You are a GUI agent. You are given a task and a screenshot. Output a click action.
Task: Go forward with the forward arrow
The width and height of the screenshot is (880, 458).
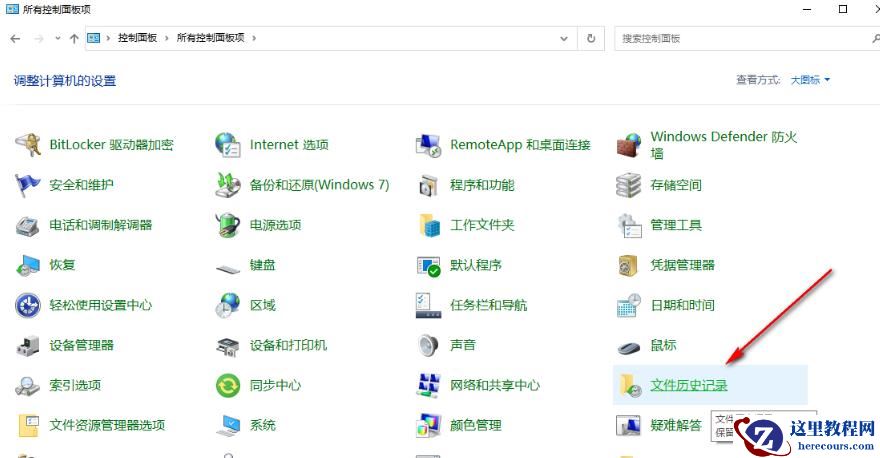(x=39, y=38)
